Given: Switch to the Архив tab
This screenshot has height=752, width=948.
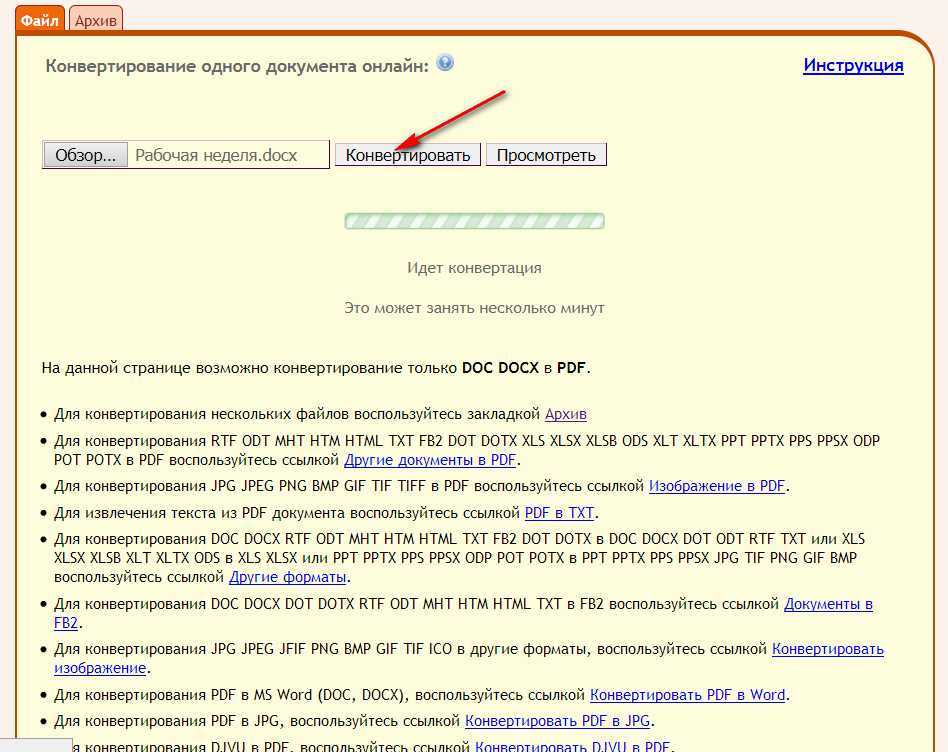Looking at the screenshot, I should [95, 19].
